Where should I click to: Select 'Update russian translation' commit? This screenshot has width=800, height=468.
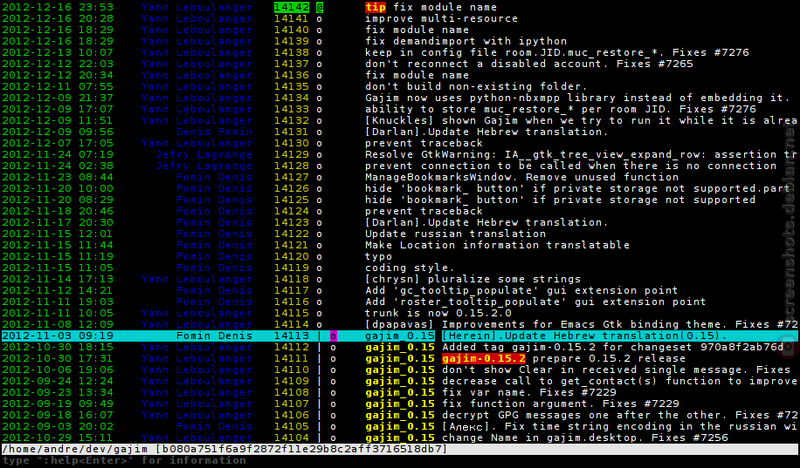click(x=455, y=234)
